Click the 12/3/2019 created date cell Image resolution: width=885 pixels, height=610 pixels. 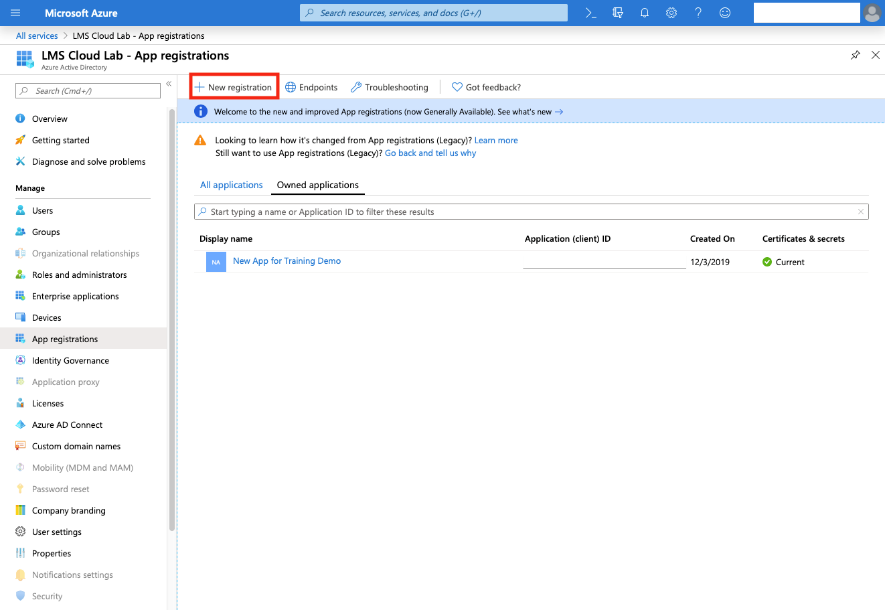(710, 262)
